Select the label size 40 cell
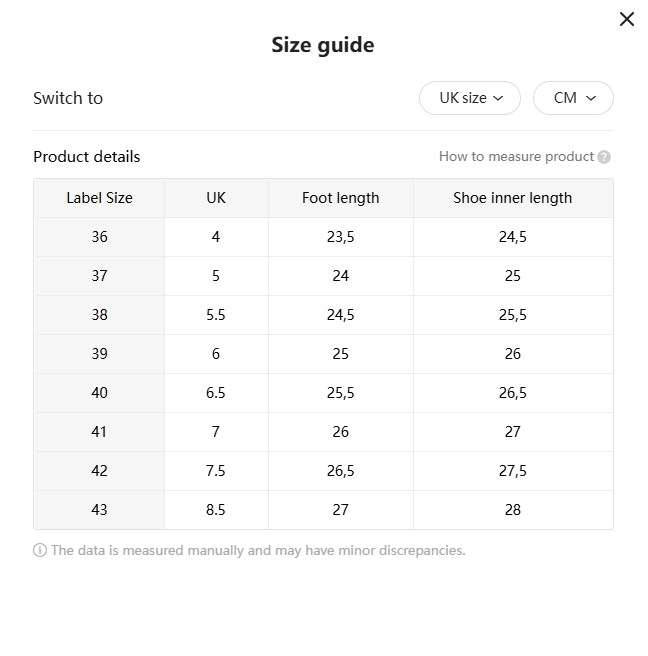 pyautogui.click(x=99, y=393)
